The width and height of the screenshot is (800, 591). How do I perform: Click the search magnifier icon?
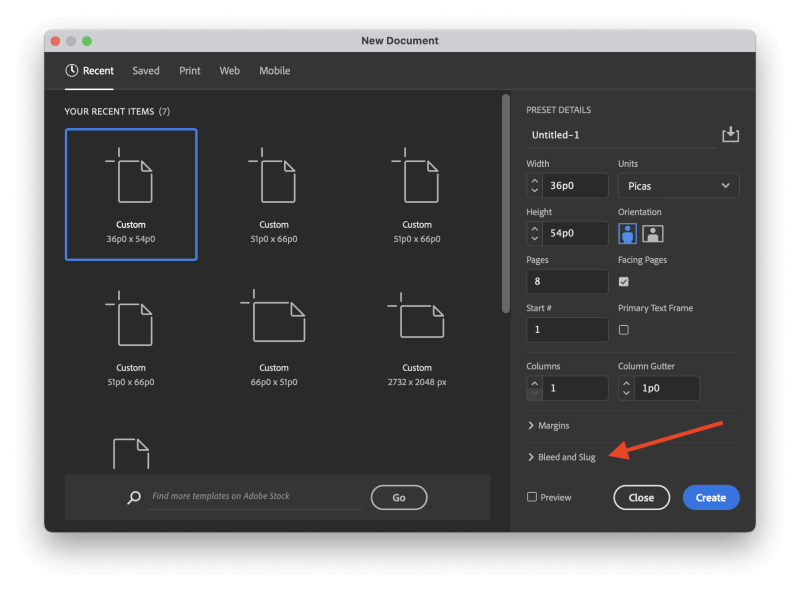pyautogui.click(x=134, y=497)
